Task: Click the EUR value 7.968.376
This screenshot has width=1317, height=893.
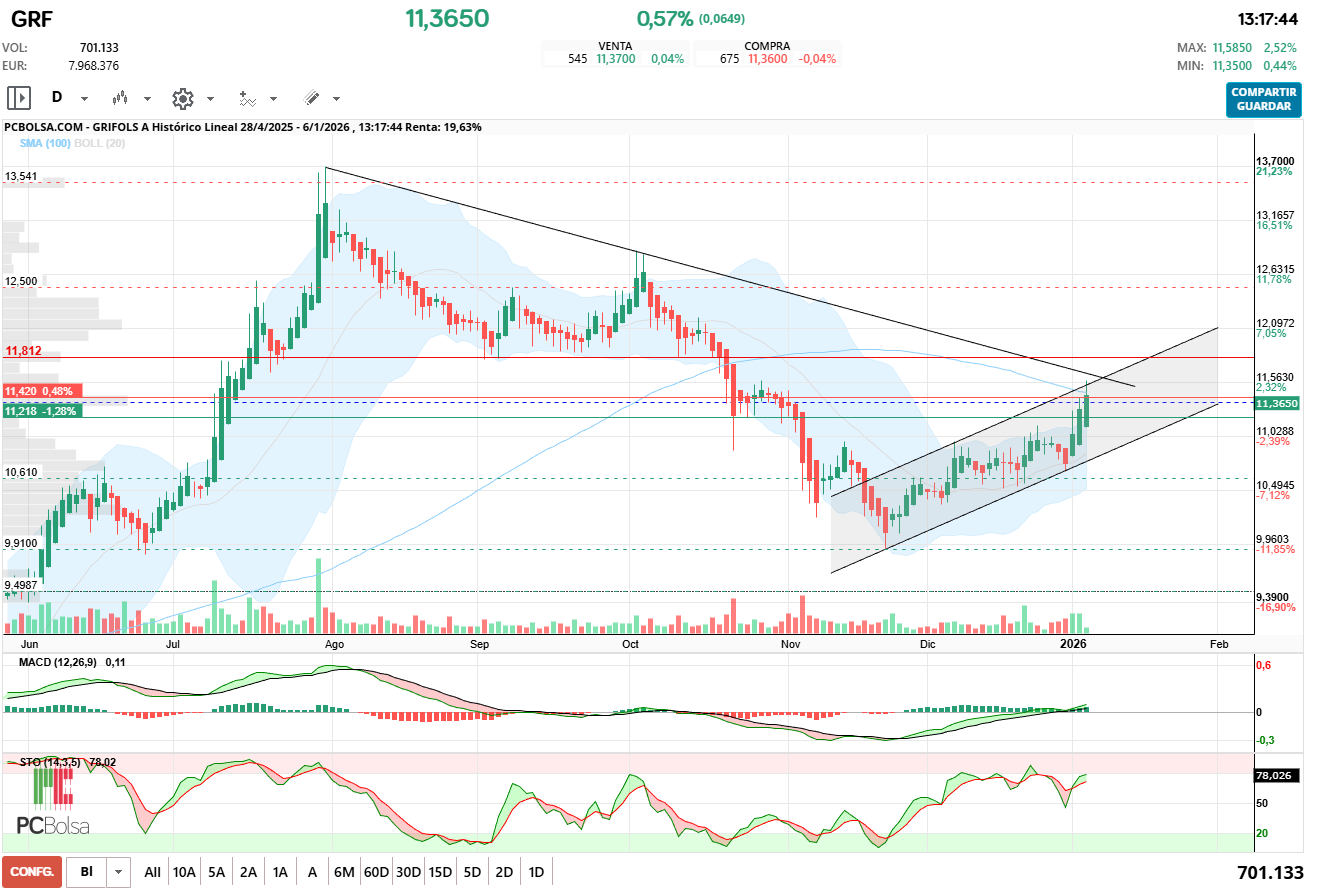Action: tap(94, 66)
